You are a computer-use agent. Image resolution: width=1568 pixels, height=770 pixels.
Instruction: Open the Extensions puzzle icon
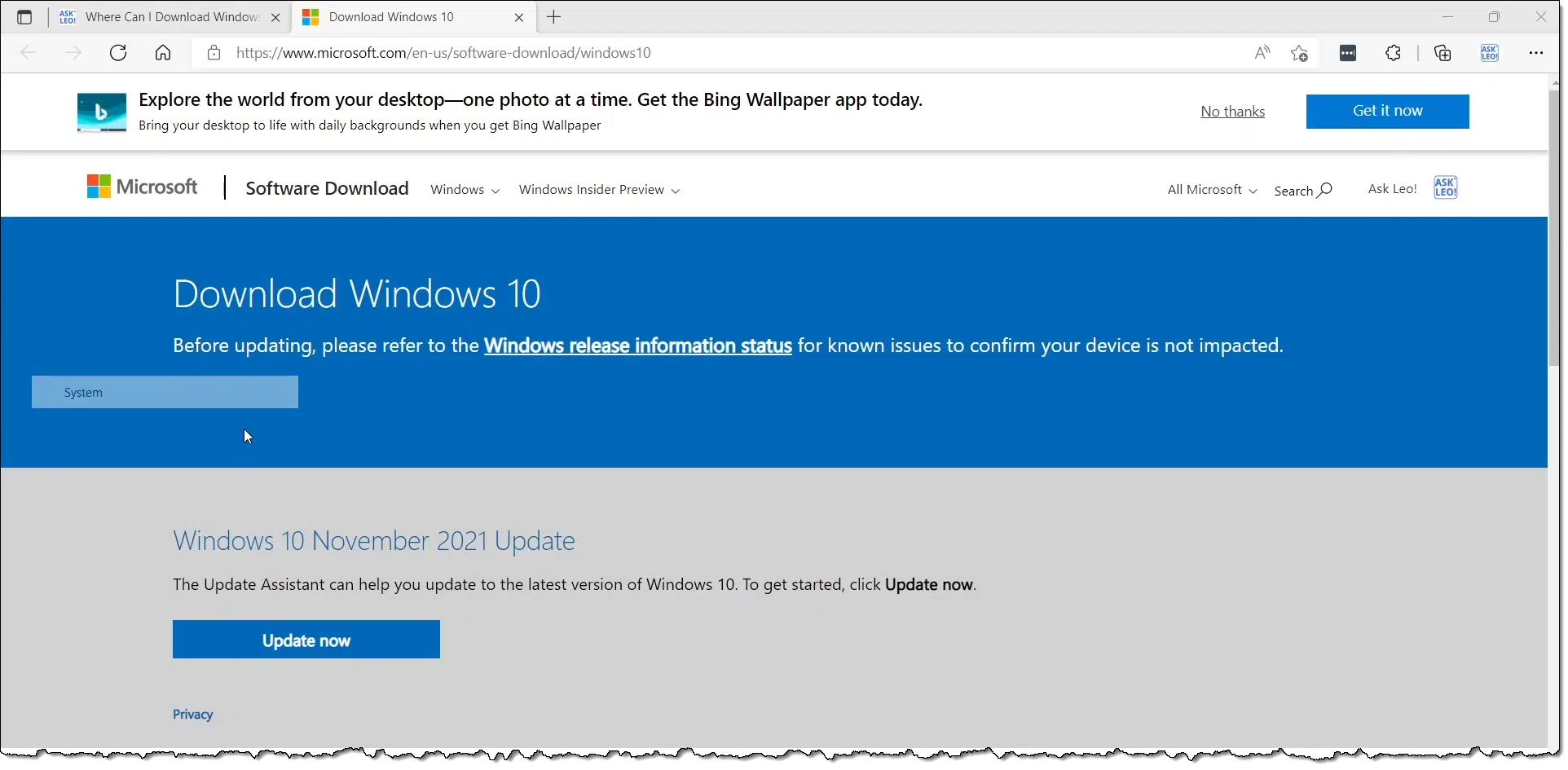tap(1394, 53)
